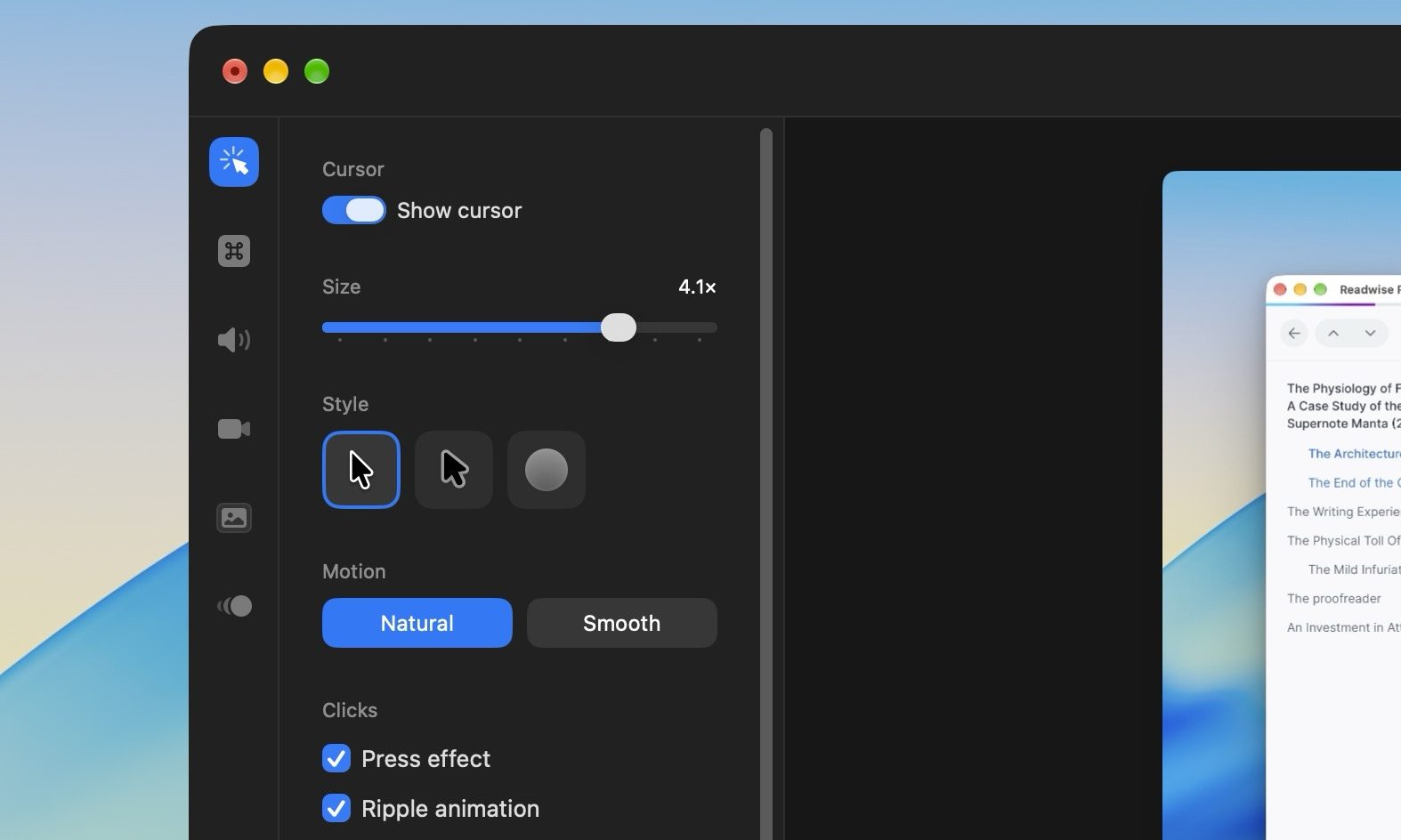Open the camera settings sidebar tab

(234, 429)
